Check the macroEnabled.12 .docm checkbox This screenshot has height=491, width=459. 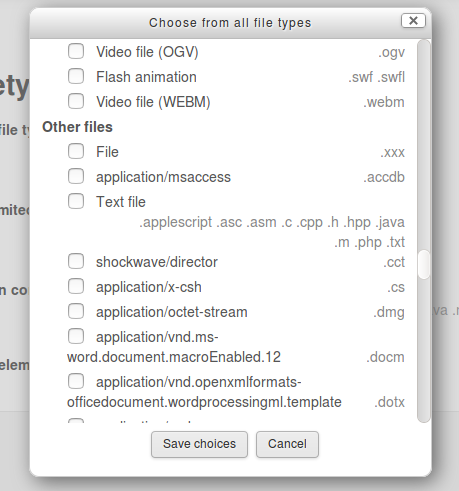(x=76, y=336)
